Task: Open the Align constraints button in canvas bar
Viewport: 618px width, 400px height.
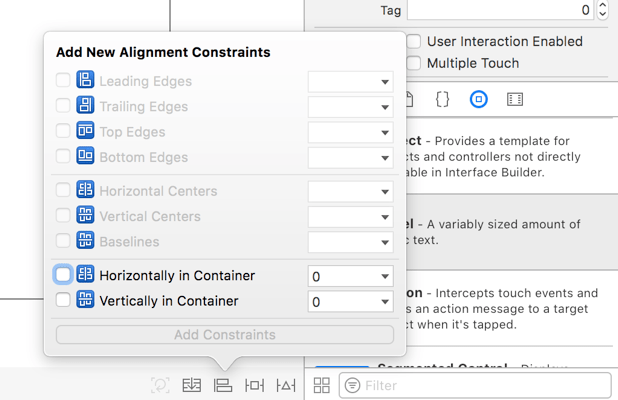Action: click(x=223, y=385)
